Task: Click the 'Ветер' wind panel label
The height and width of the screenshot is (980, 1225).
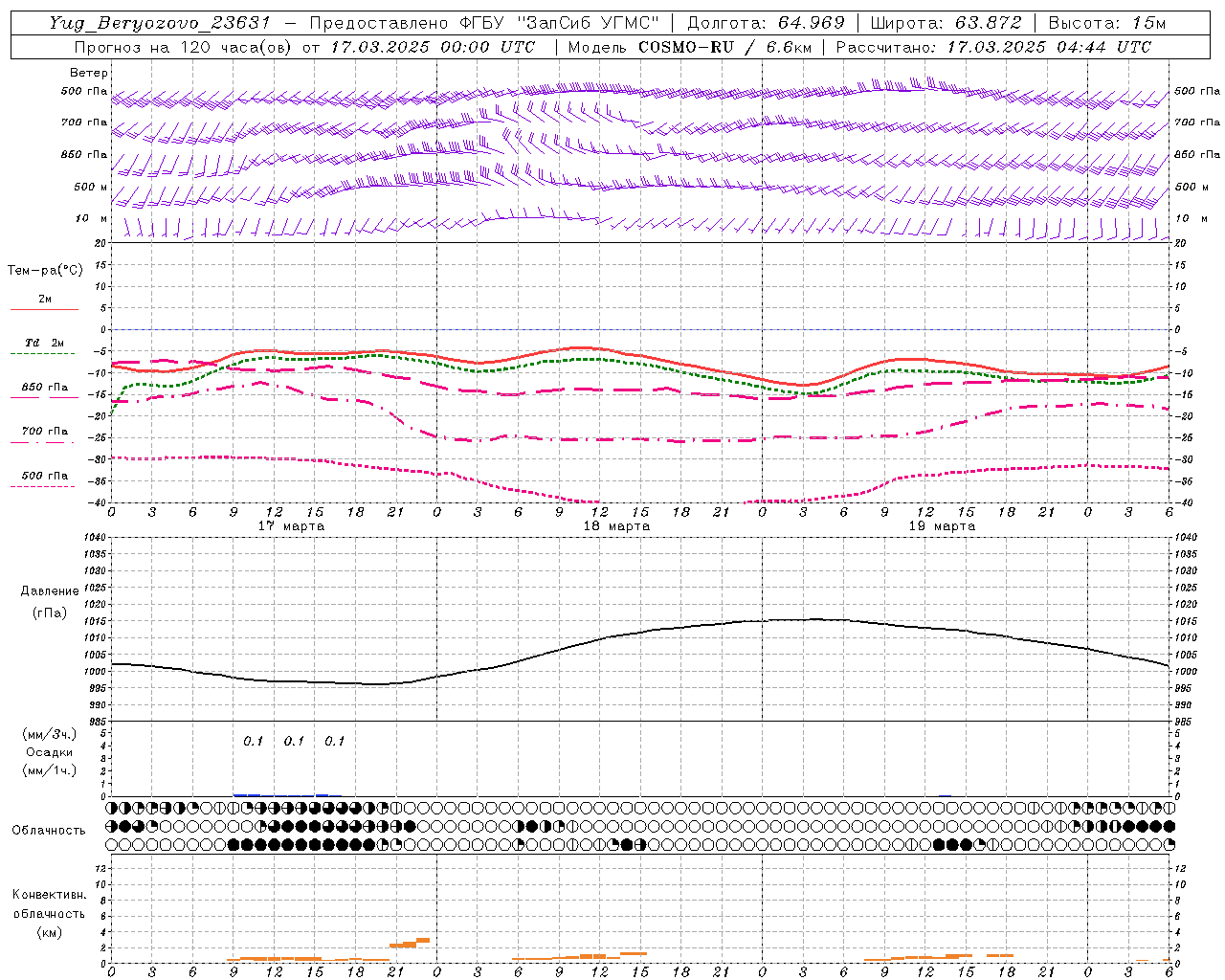Action: [x=88, y=73]
